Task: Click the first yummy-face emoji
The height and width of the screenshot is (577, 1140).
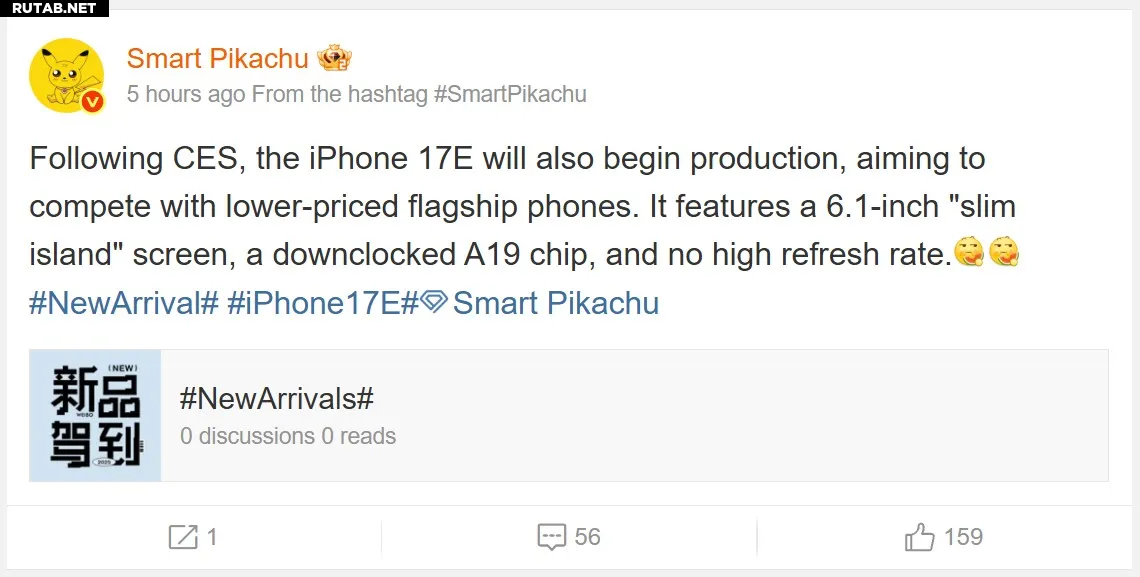Action: pos(969,255)
